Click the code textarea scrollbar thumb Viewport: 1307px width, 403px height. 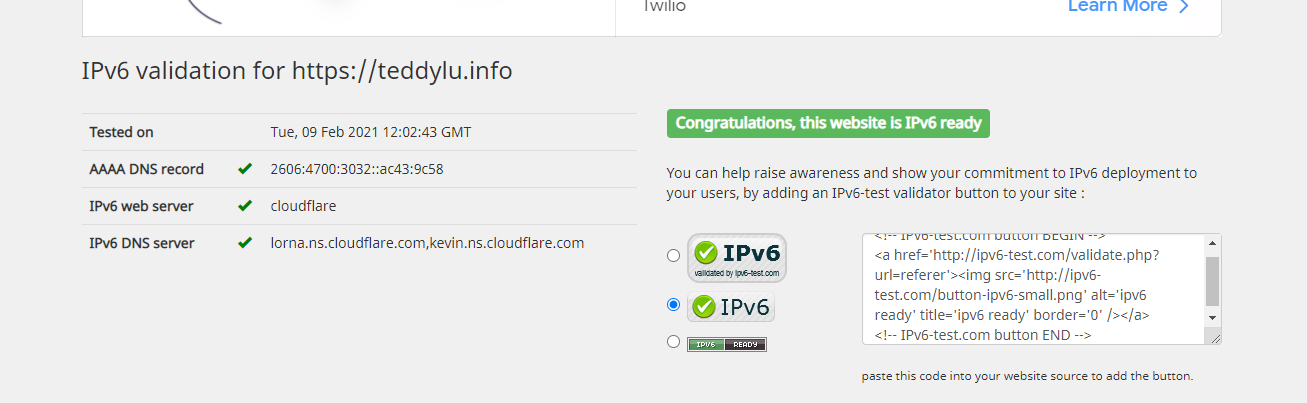click(x=1213, y=281)
